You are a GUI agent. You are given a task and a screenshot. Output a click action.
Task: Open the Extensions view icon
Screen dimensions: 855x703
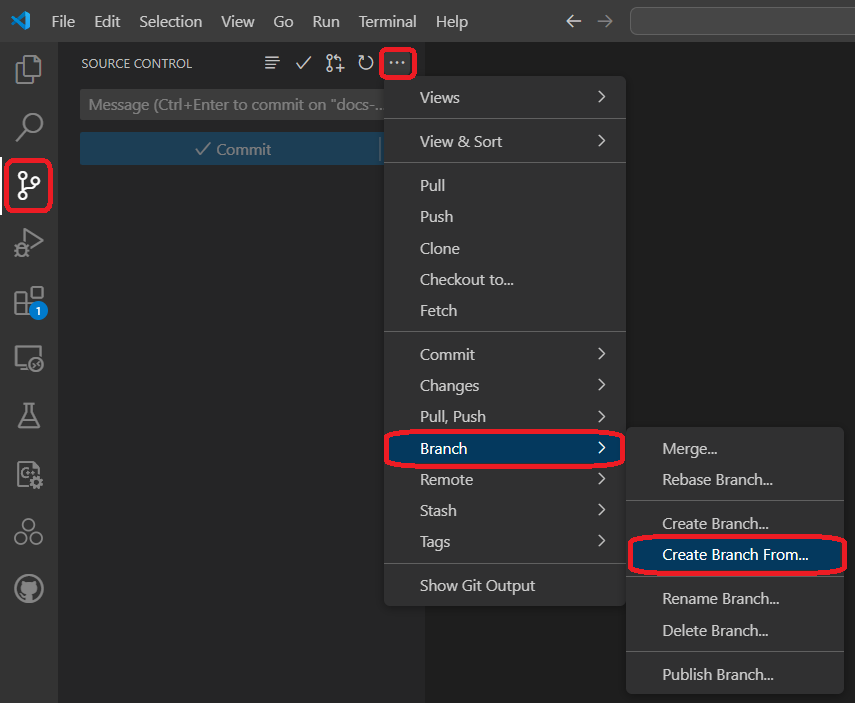click(x=29, y=301)
